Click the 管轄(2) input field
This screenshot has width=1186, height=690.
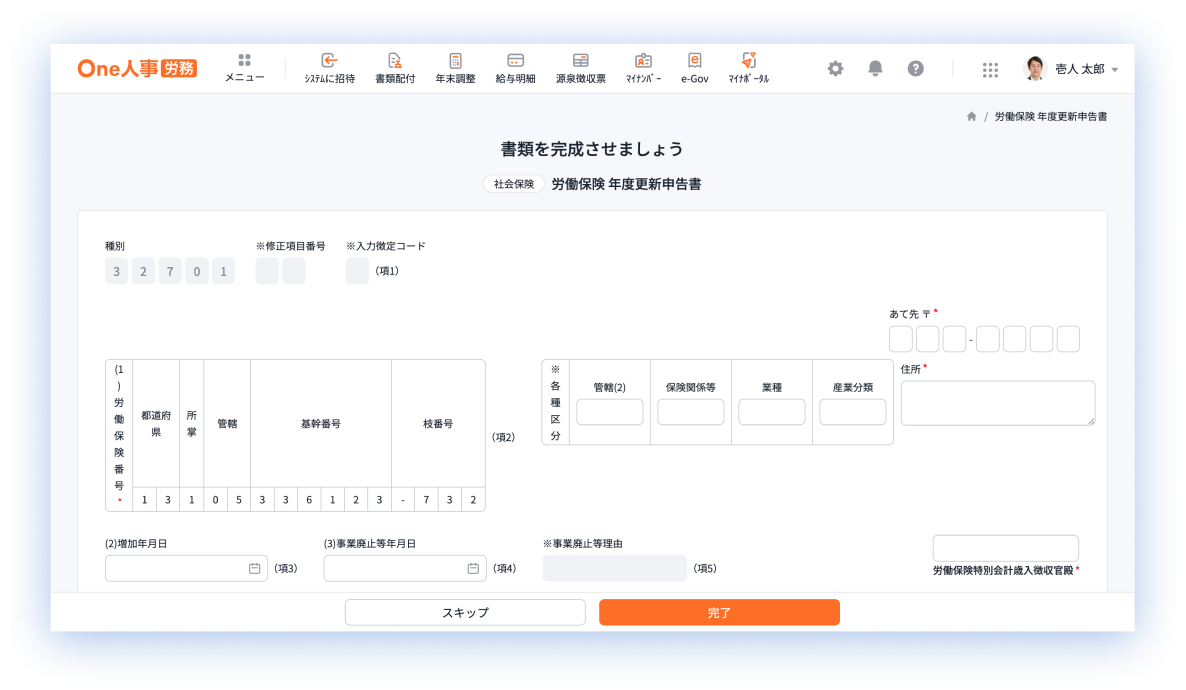610,412
